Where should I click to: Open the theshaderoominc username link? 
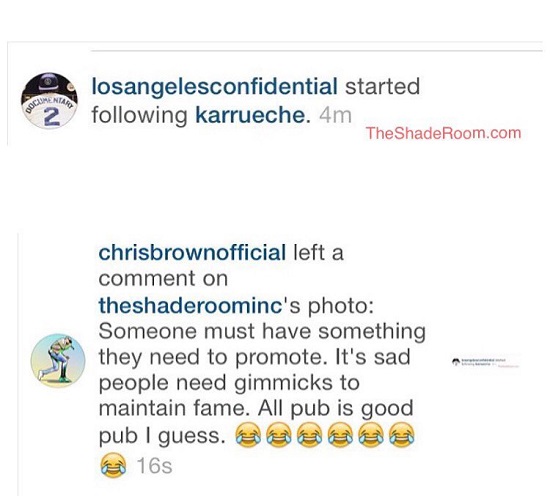point(190,306)
